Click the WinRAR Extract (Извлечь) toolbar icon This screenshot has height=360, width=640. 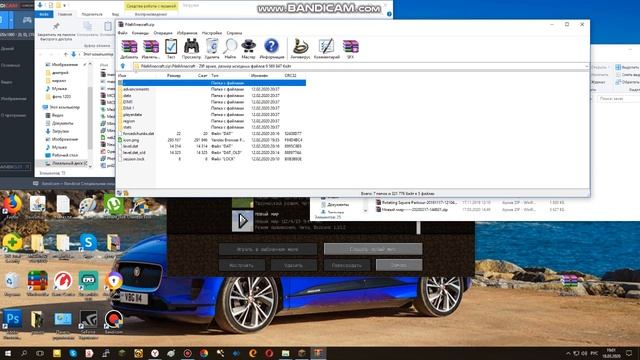point(151,49)
